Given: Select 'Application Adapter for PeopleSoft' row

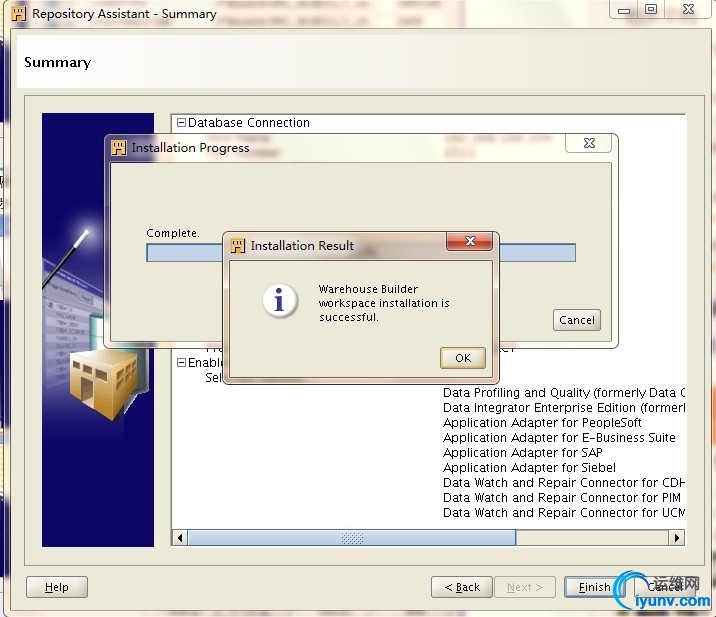Looking at the screenshot, I should click(x=542, y=422).
